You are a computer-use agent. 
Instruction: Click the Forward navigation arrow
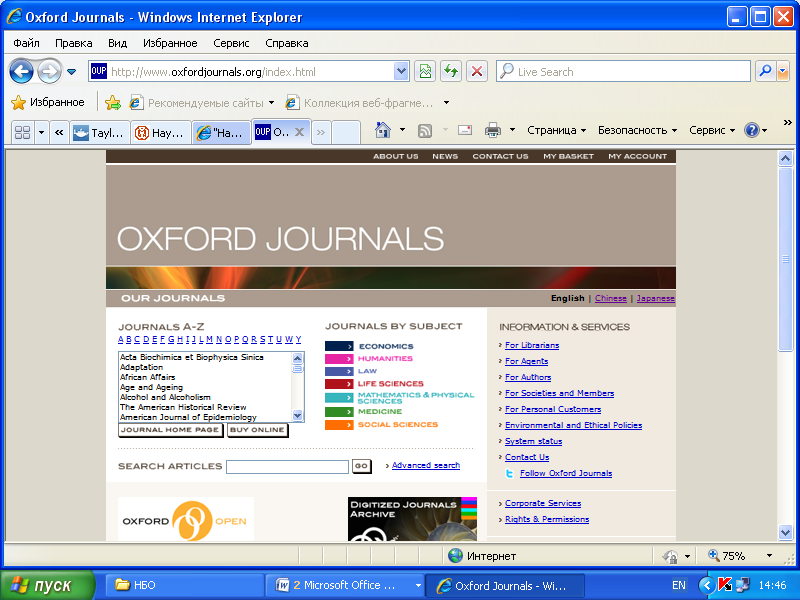click(x=49, y=71)
